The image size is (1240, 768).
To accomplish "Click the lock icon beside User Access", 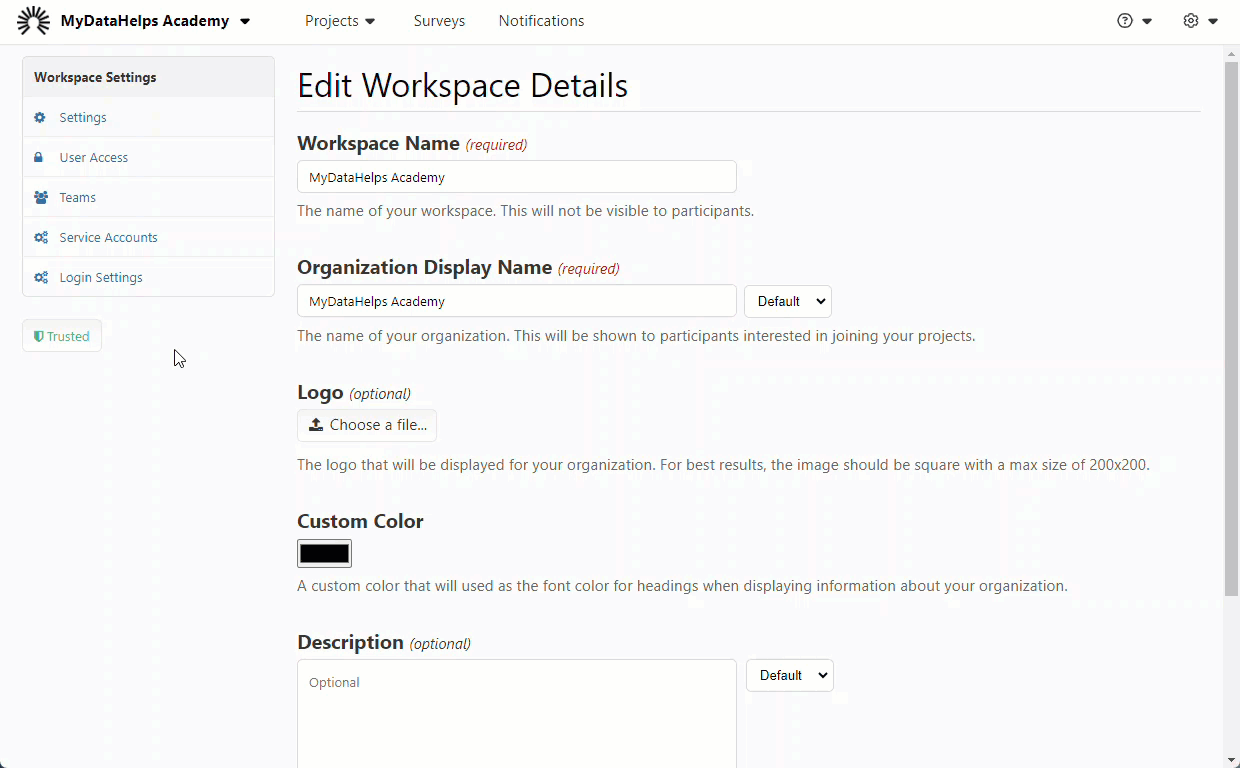I will (40, 158).
